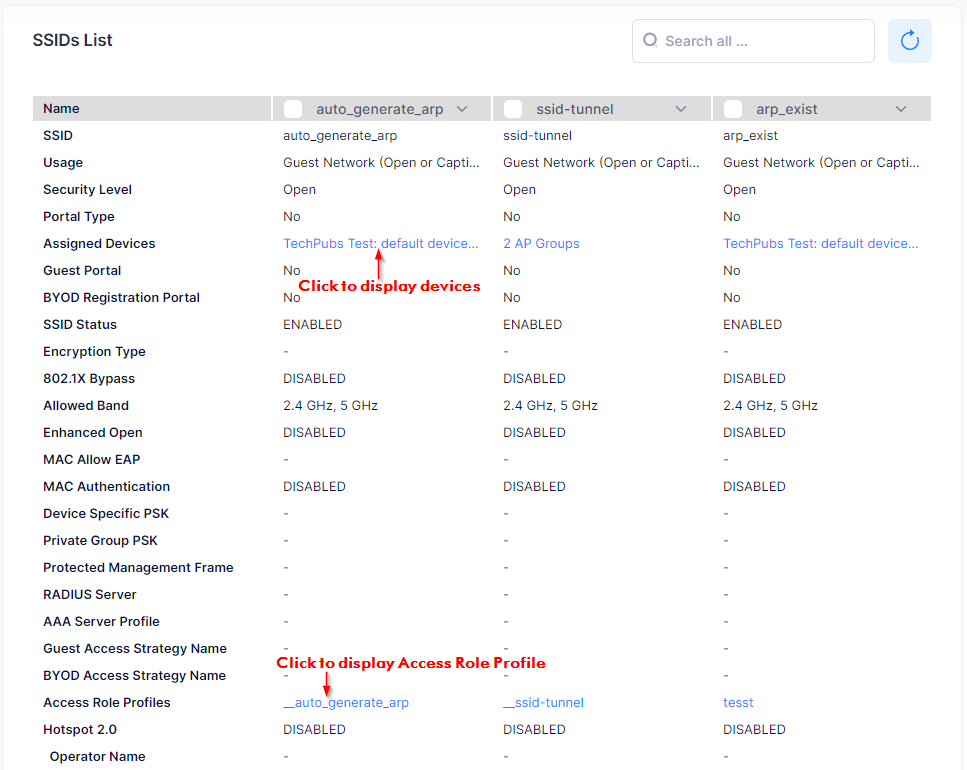Screen dimensions: 967x770
Task: Click the search magnifier icon
Action: tap(650, 41)
